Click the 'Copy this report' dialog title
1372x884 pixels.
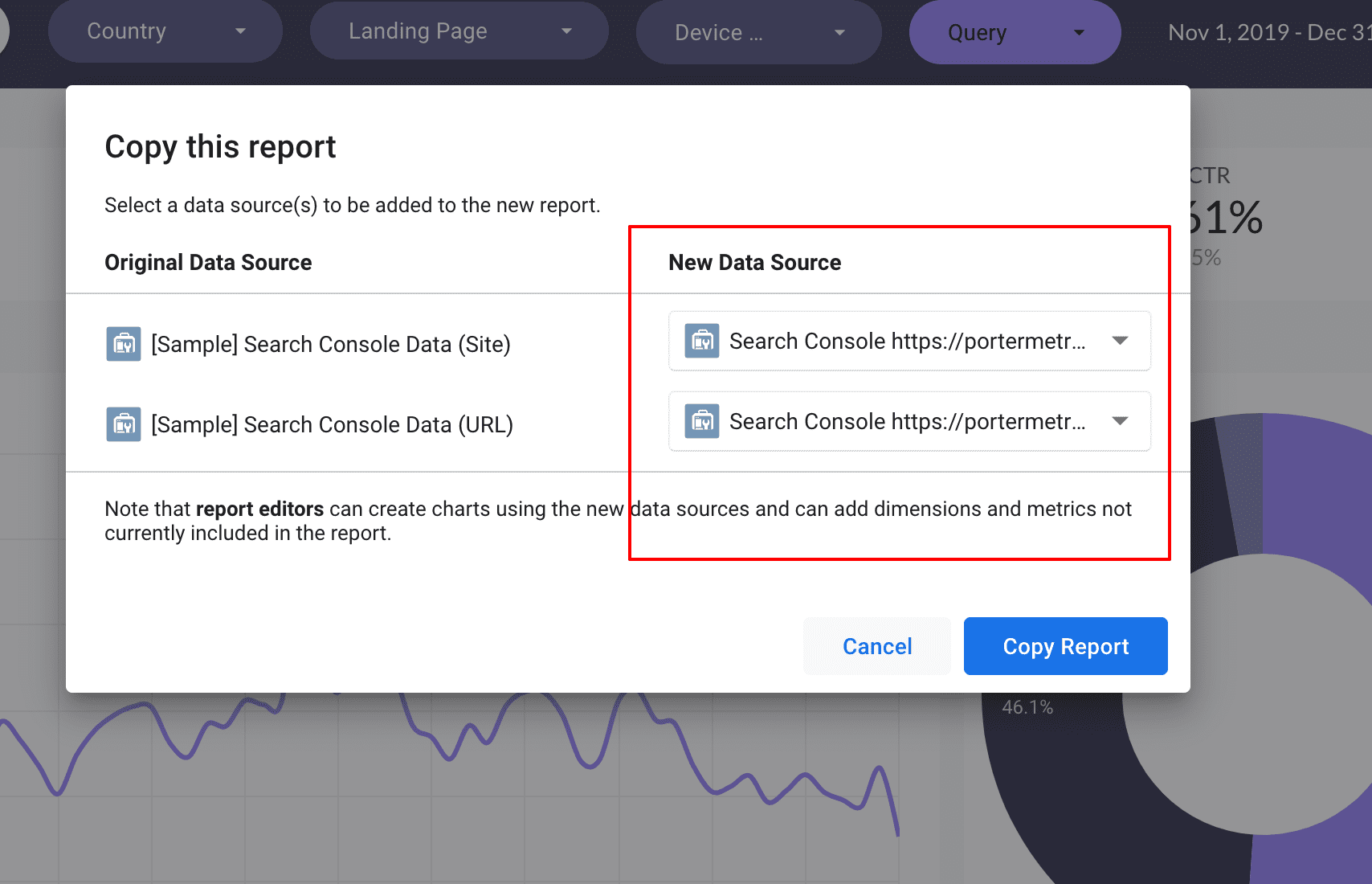click(x=220, y=147)
